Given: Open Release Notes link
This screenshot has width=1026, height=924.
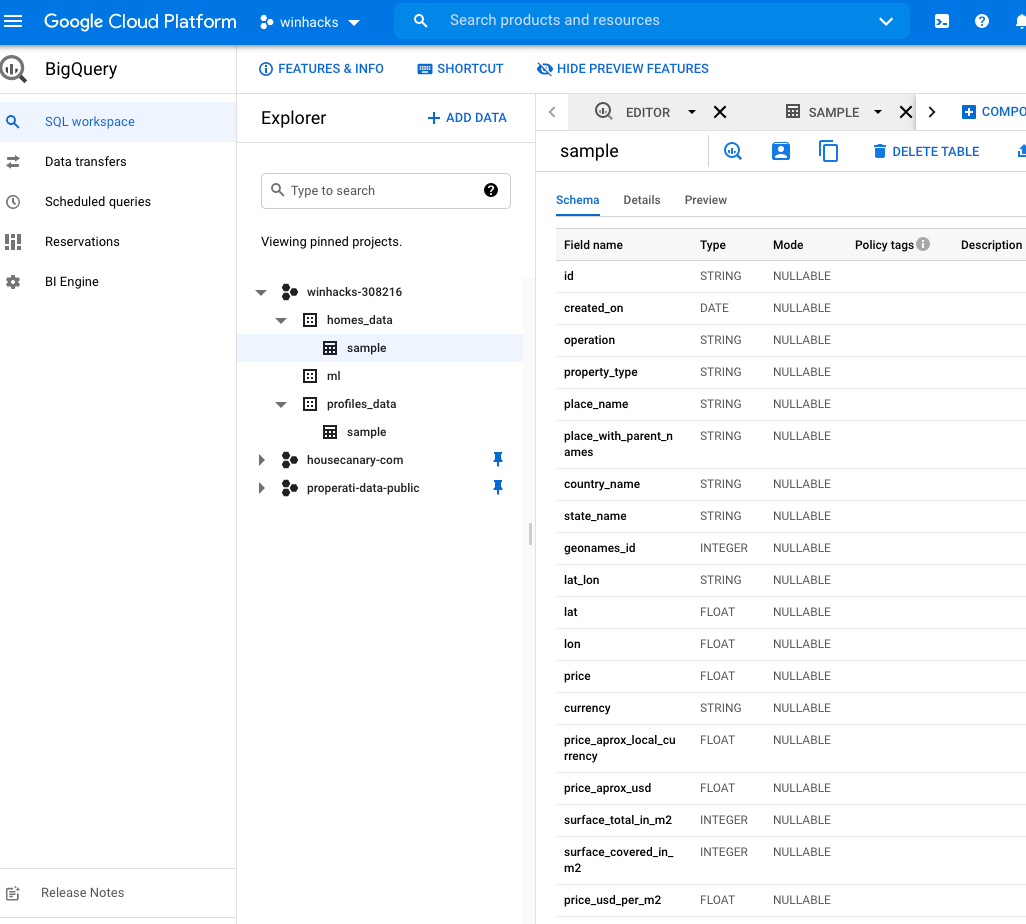Looking at the screenshot, I should [82, 893].
